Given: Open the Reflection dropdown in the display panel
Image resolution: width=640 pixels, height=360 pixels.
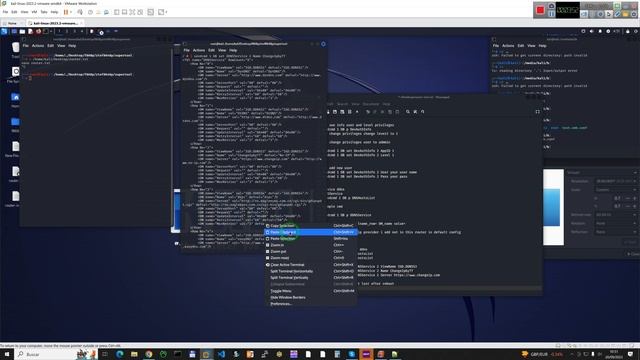Looking at the screenshot, I should pos(616,232).
